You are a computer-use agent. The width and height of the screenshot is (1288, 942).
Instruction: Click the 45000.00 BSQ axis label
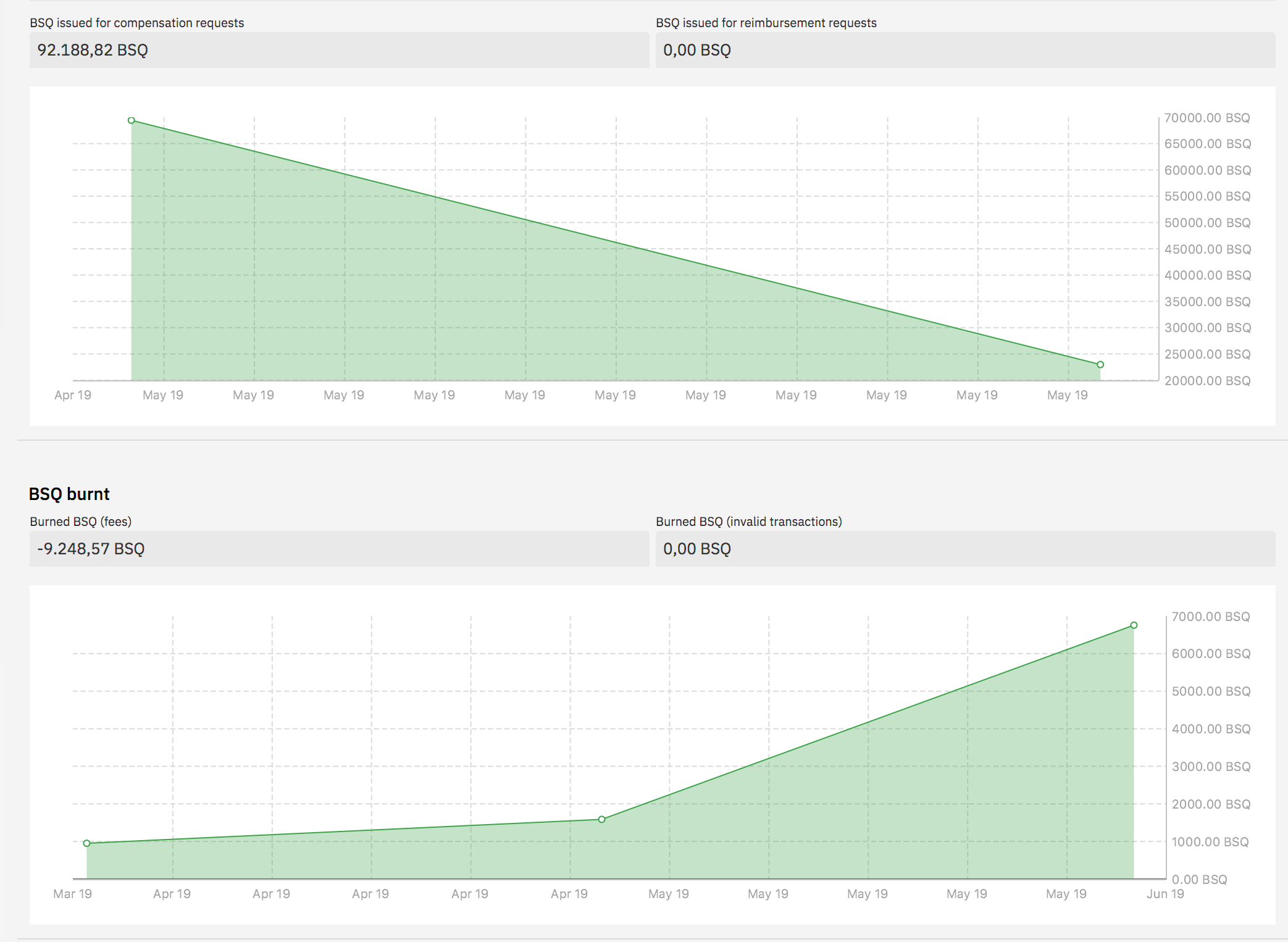[1208, 249]
